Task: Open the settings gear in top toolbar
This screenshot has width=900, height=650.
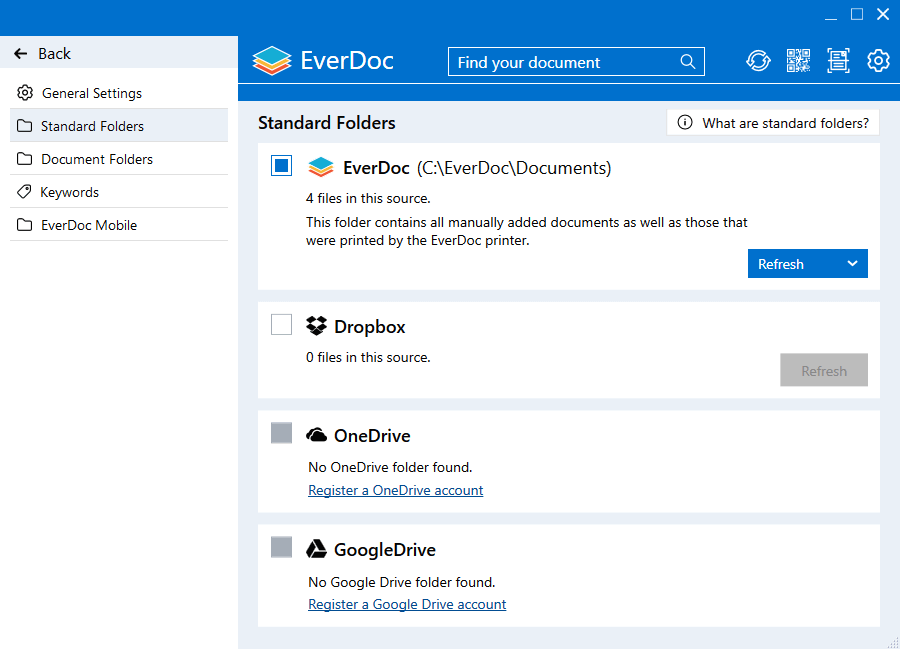Action: (878, 60)
